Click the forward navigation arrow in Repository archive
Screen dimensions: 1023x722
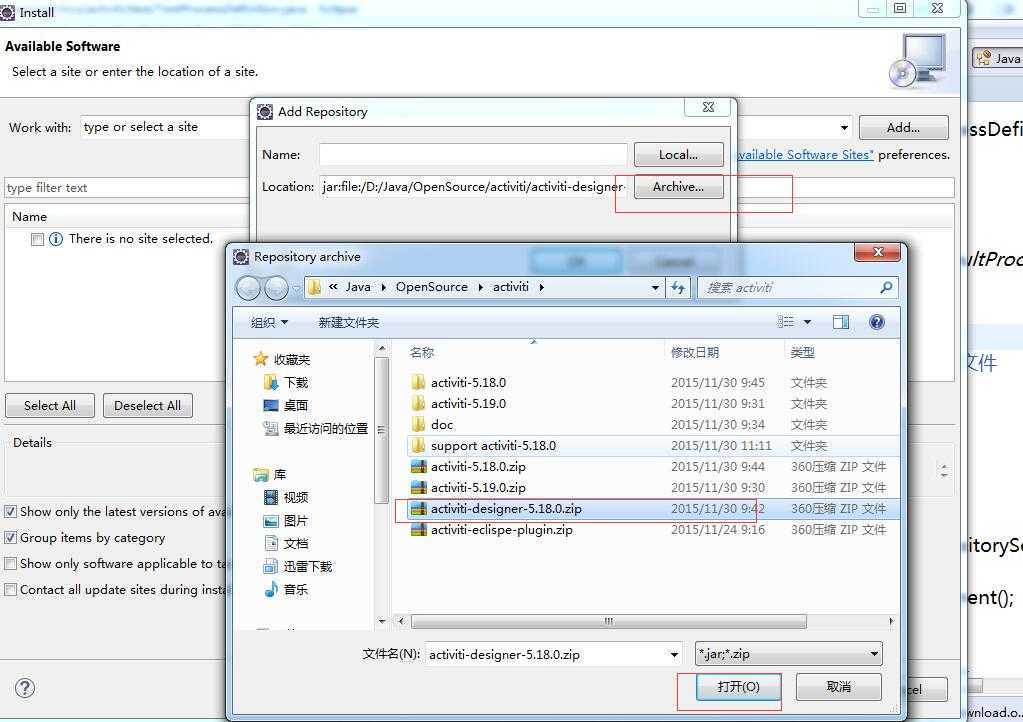point(276,288)
